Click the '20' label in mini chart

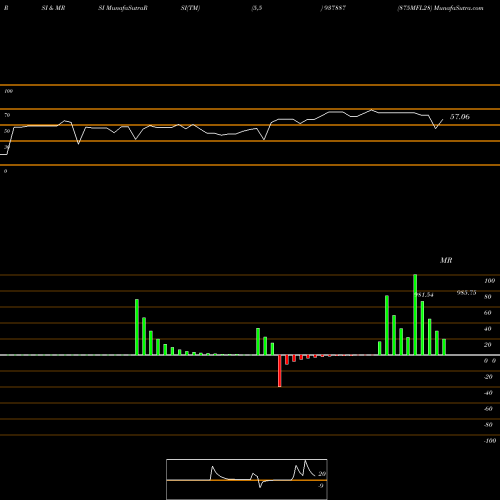pyautogui.click(x=322, y=474)
